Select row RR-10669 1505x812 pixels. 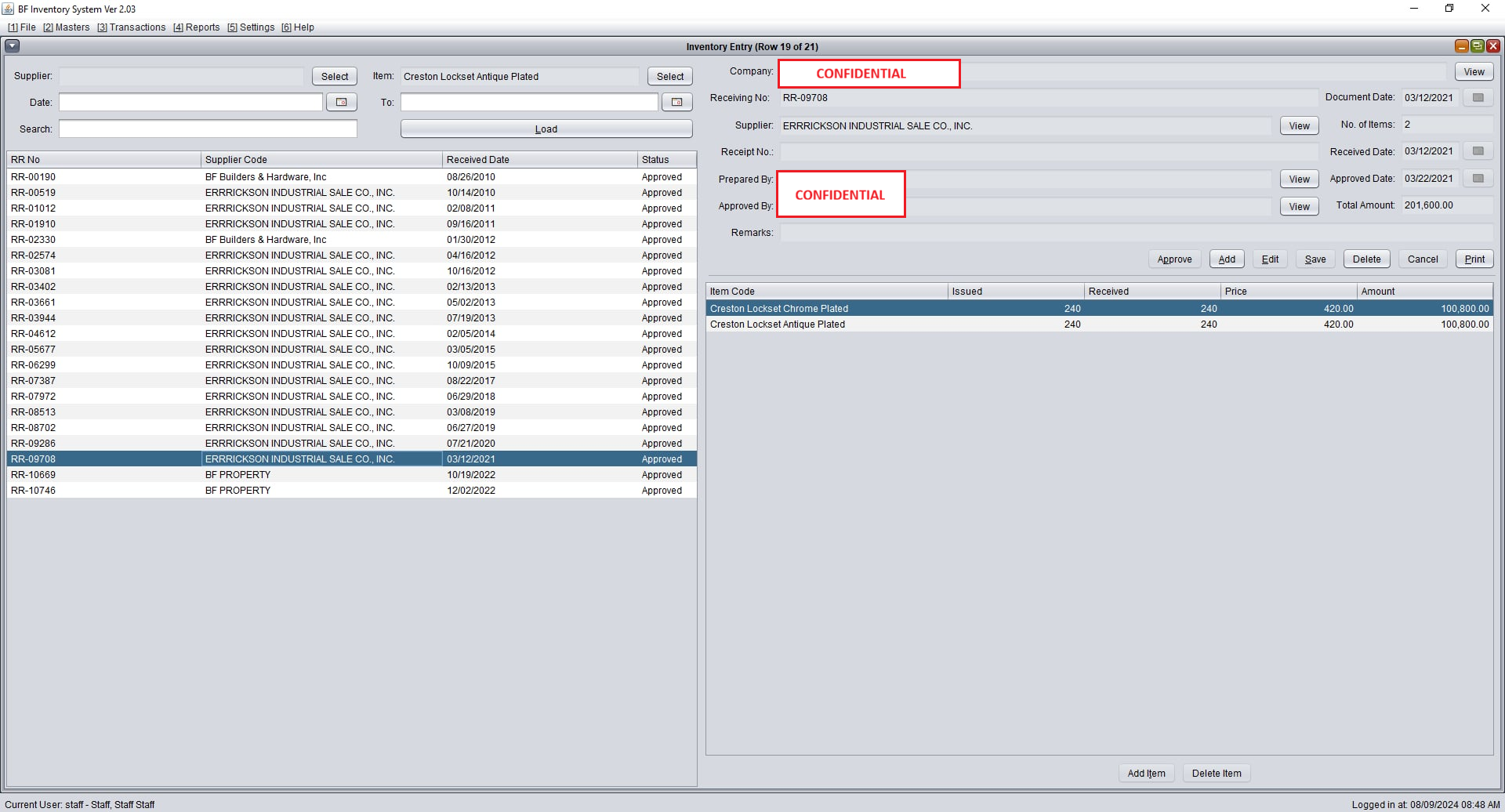[x=352, y=475]
